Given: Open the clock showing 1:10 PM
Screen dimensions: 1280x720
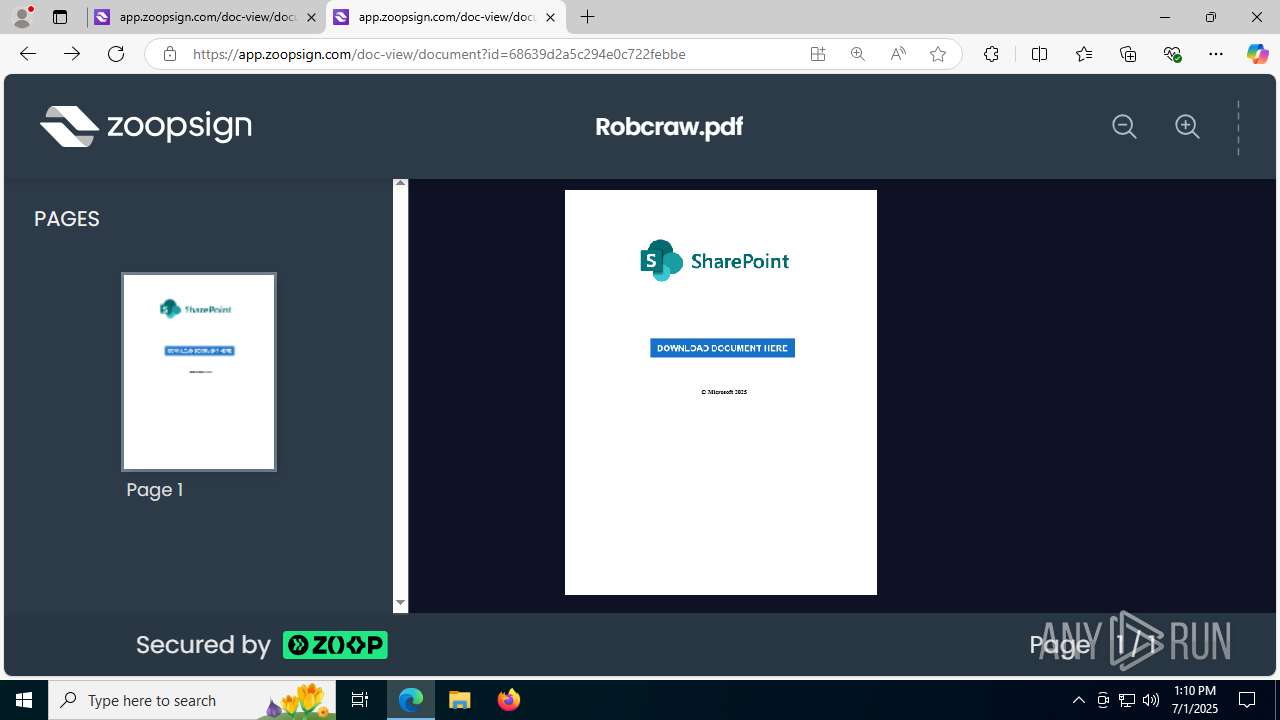Looking at the screenshot, I should pos(1194,700).
